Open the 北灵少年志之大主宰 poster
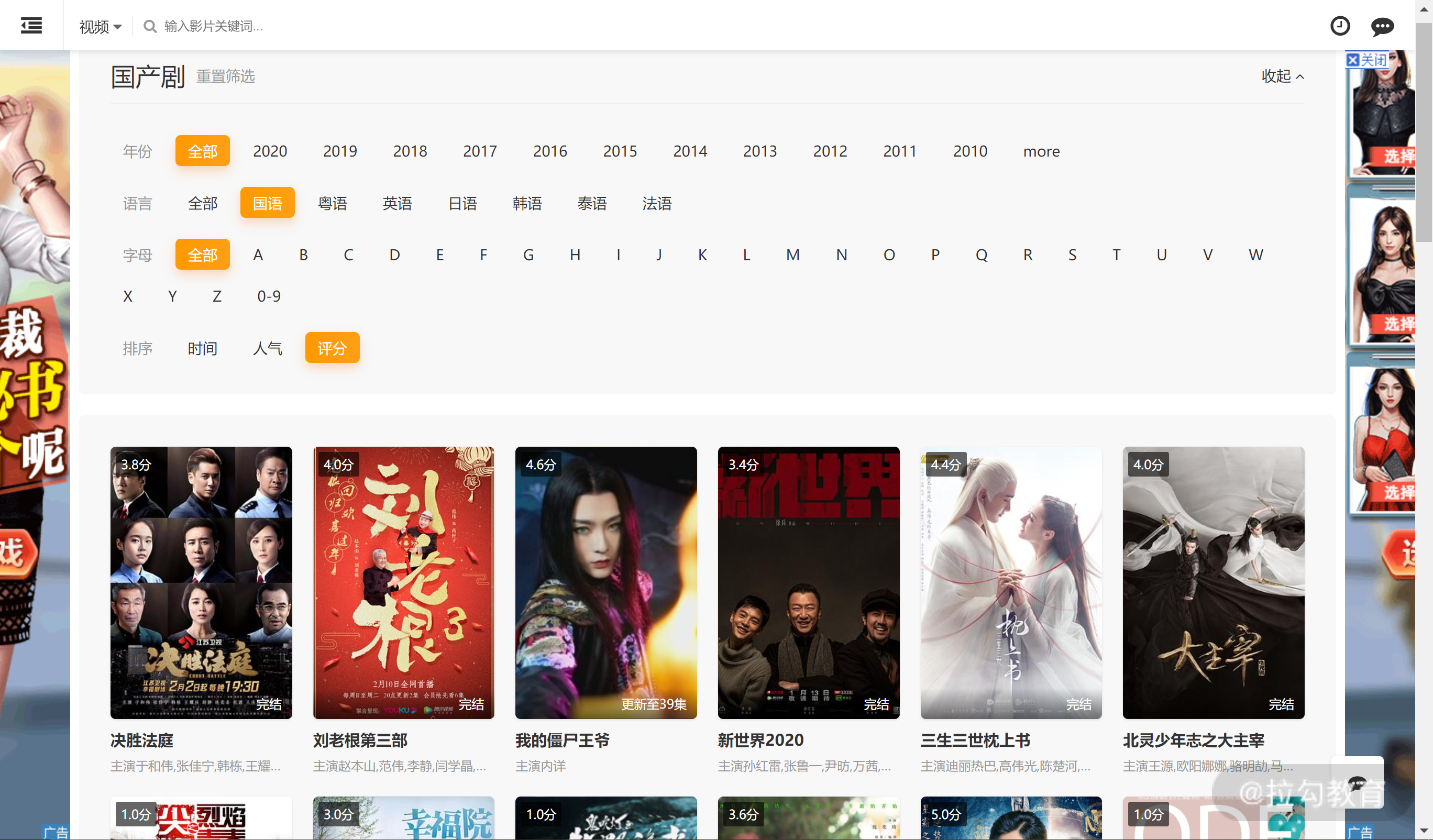Image resolution: width=1433 pixels, height=840 pixels. click(x=1214, y=582)
